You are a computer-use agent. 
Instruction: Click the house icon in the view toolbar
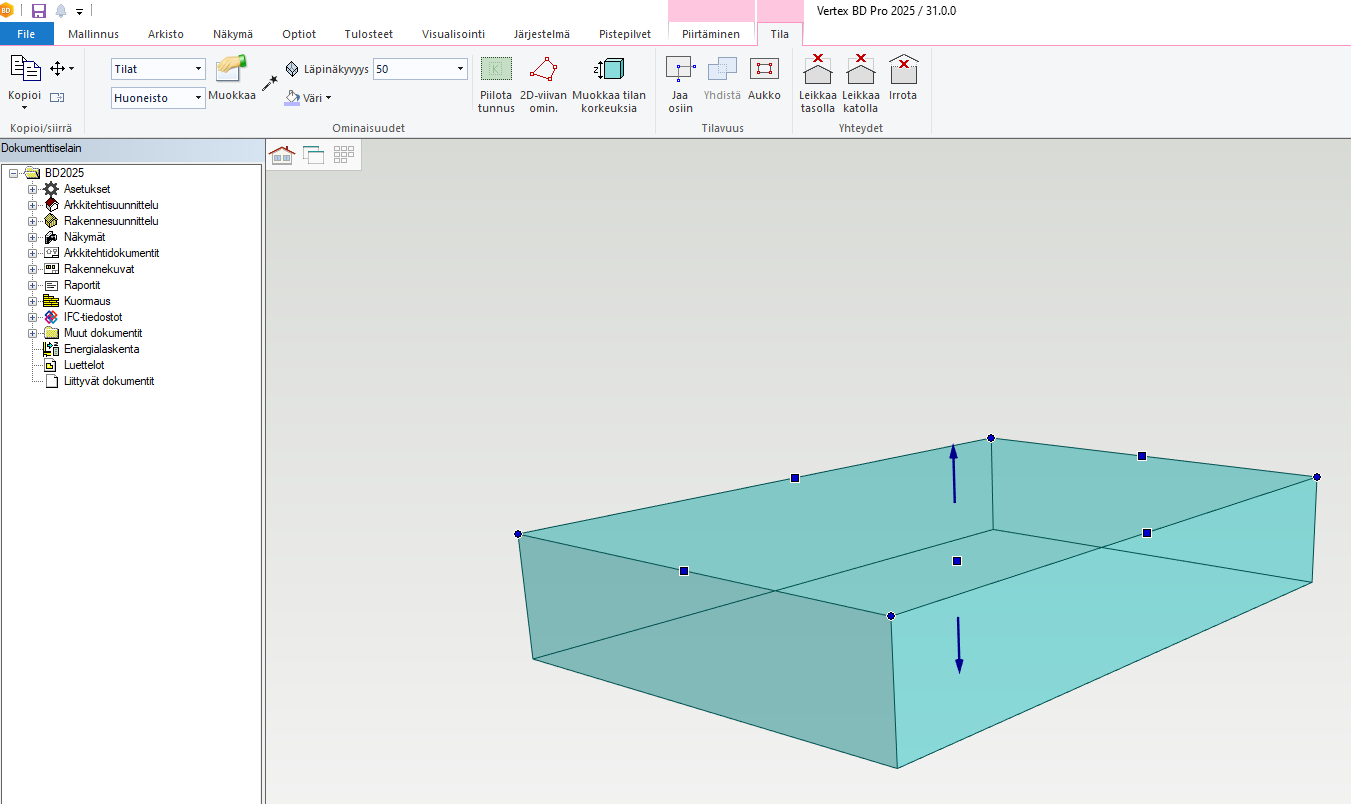[x=282, y=154]
